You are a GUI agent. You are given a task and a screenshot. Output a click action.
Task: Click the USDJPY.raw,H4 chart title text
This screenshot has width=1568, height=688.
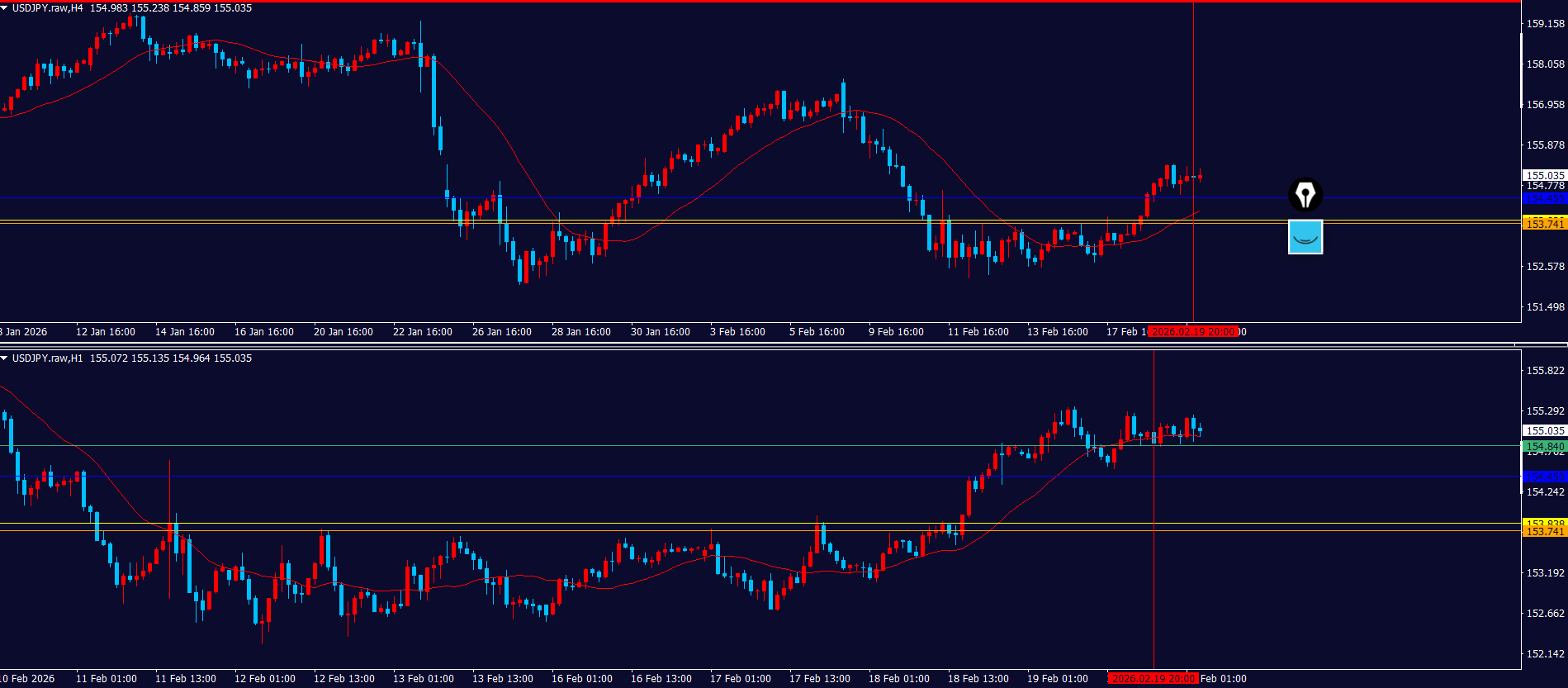tap(48, 8)
